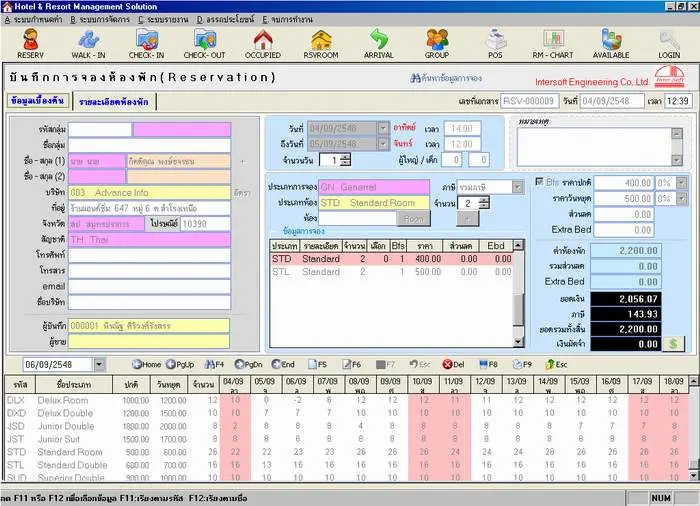This screenshot has height=506, width=700.
Task: Click the Home navigation button
Action: tap(146, 364)
